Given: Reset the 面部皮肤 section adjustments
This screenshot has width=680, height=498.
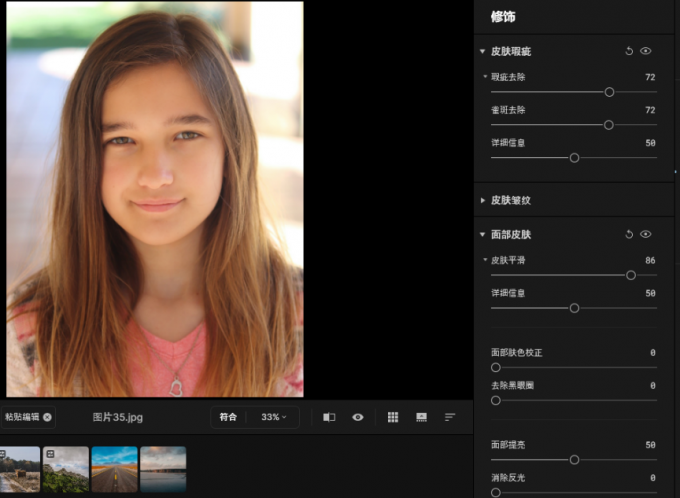Looking at the screenshot, I should pyautogui.click(x=629, y=235).
